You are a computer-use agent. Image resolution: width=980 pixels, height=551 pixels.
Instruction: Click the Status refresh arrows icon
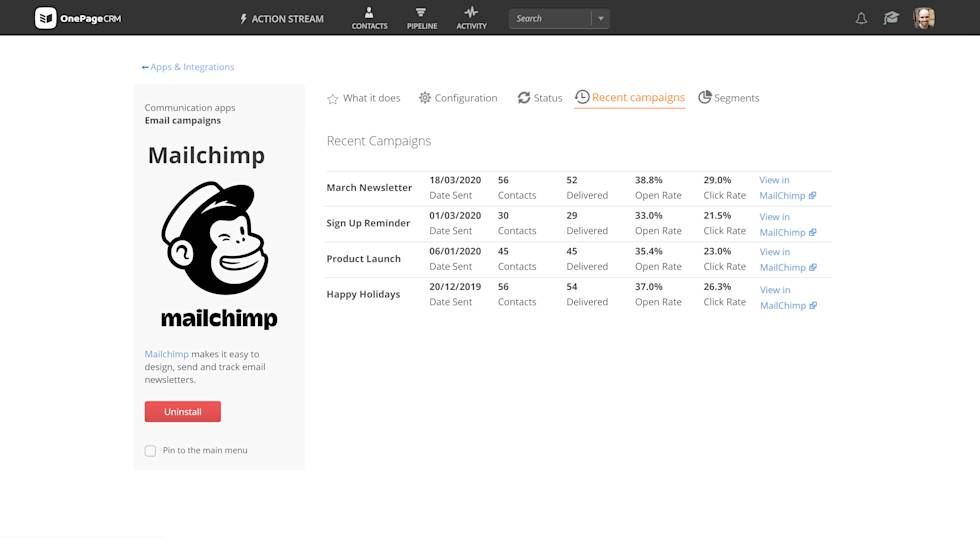pos(524,97)
